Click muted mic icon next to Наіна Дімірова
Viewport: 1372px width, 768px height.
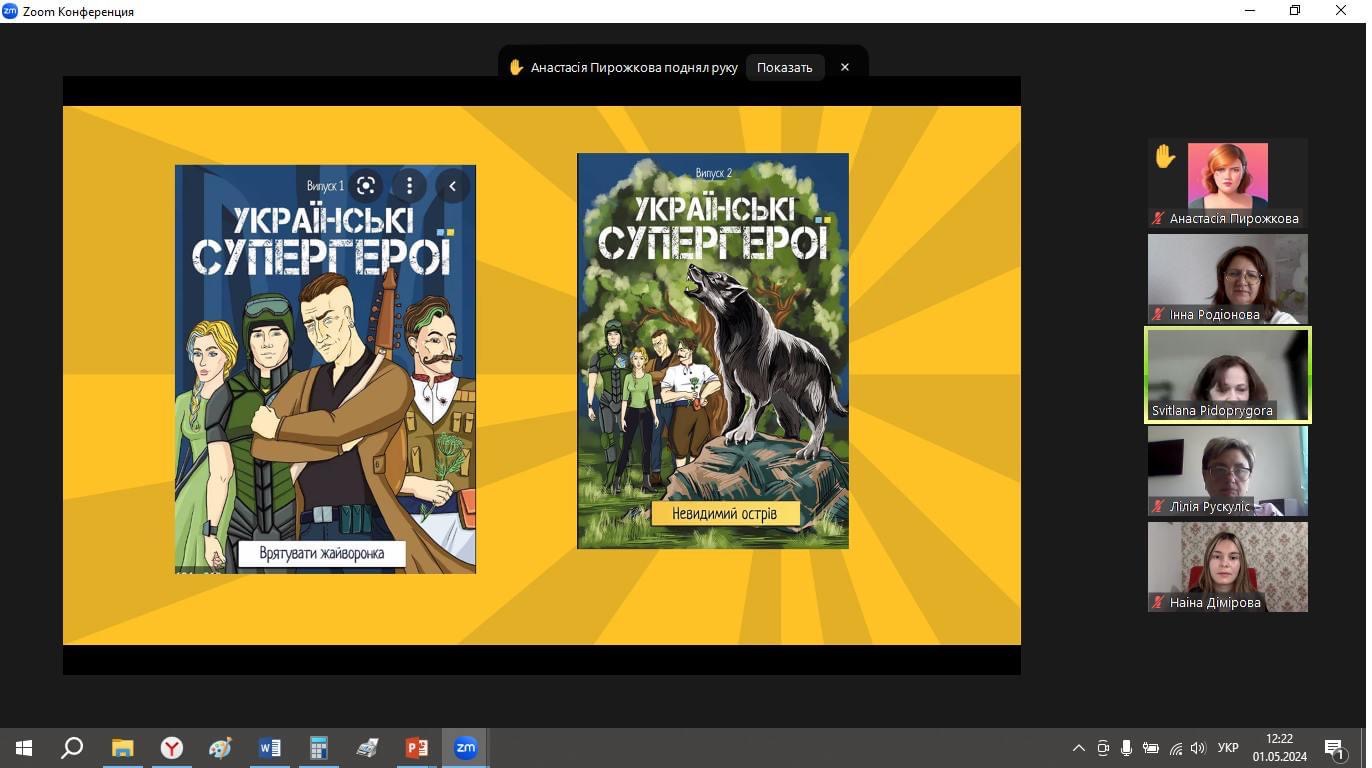coord(1159,603)
